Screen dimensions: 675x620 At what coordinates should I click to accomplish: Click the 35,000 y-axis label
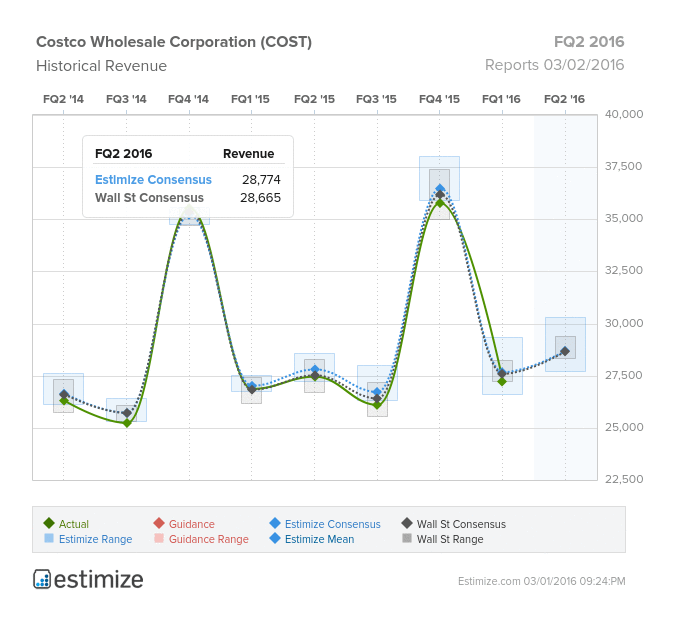click(624, 218)
